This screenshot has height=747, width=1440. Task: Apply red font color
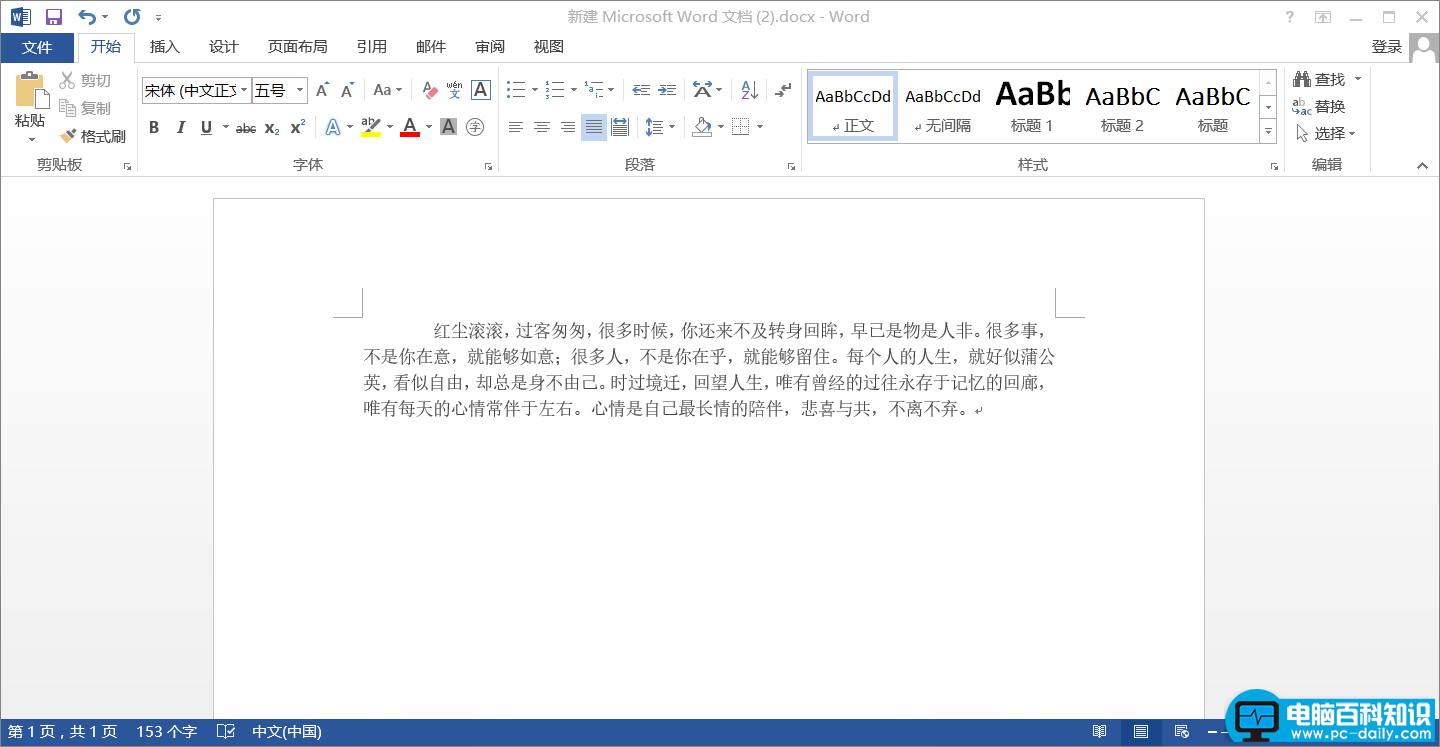tap(409, 127)
